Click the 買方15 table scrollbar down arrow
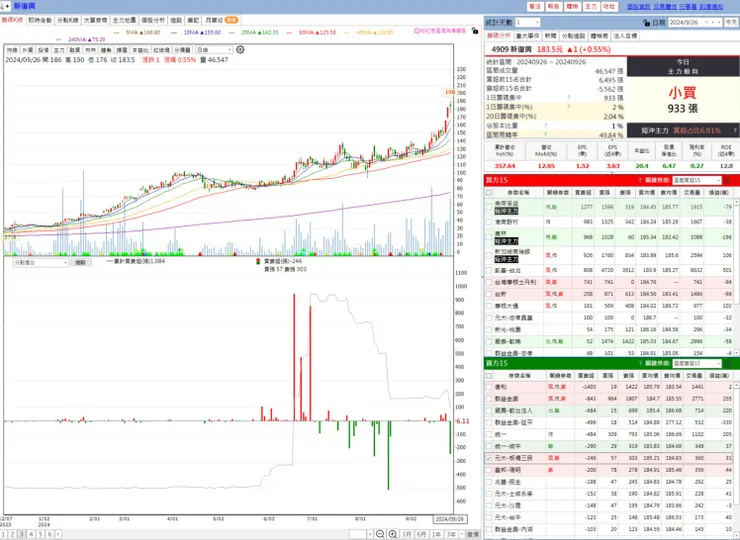The width and height of the screenshot is (740, 540). tap(736, 353)
